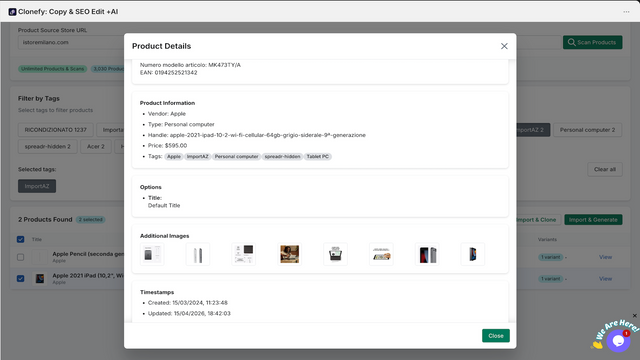Screen dimensions: 640x360
Task: Open the second additional image thumbnail
Action: point(198,254)
